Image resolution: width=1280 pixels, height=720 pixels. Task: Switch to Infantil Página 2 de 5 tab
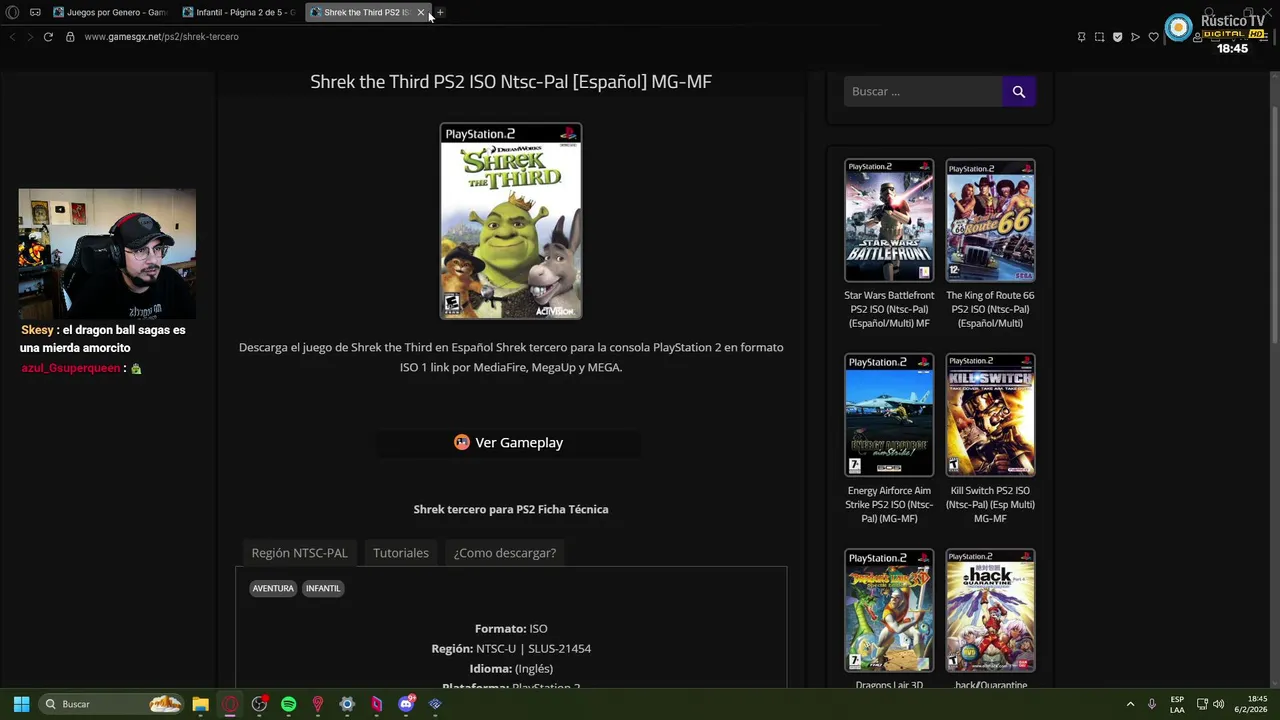click(x=238, y=12)
